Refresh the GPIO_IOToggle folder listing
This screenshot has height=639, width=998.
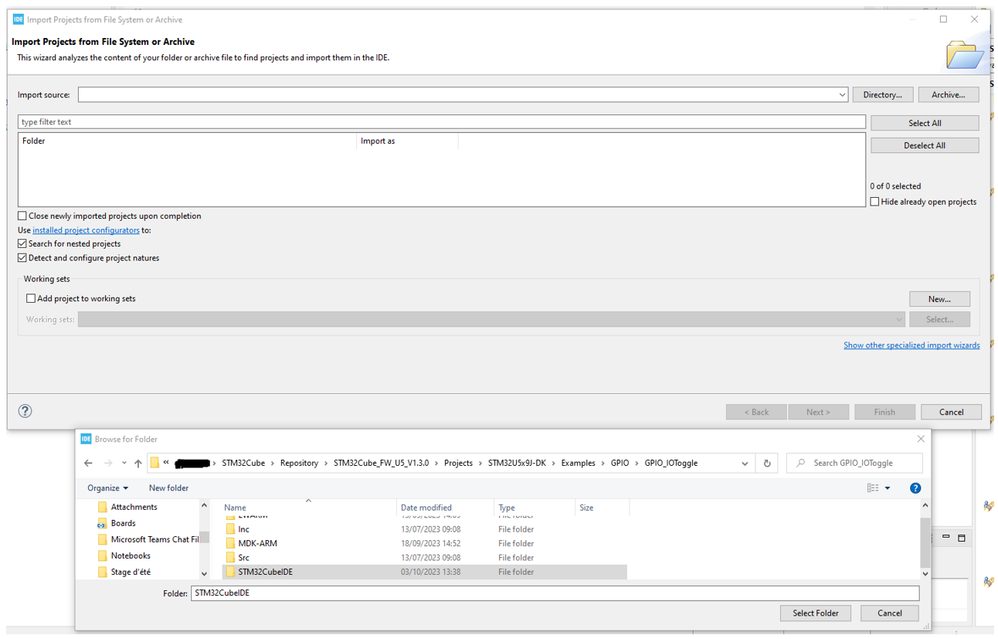tap(767, 463)
